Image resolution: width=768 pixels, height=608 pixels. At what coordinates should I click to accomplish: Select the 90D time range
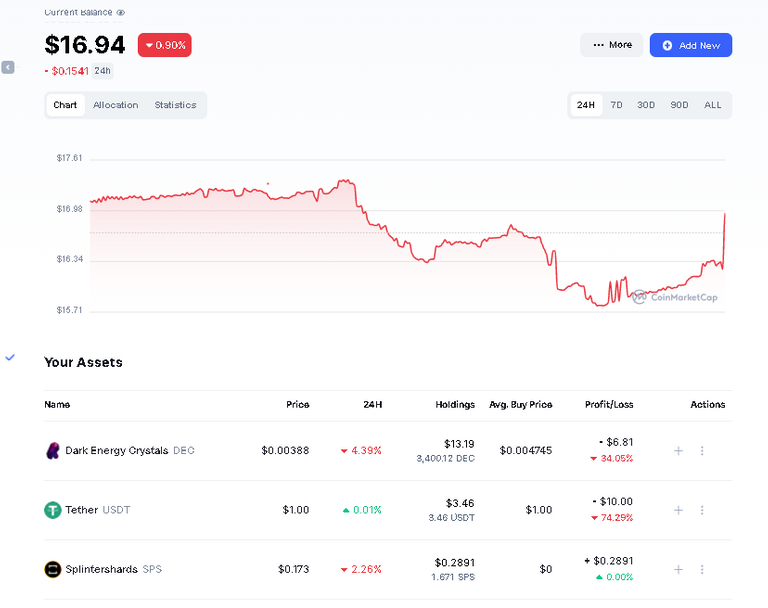[x=679, y=105]
